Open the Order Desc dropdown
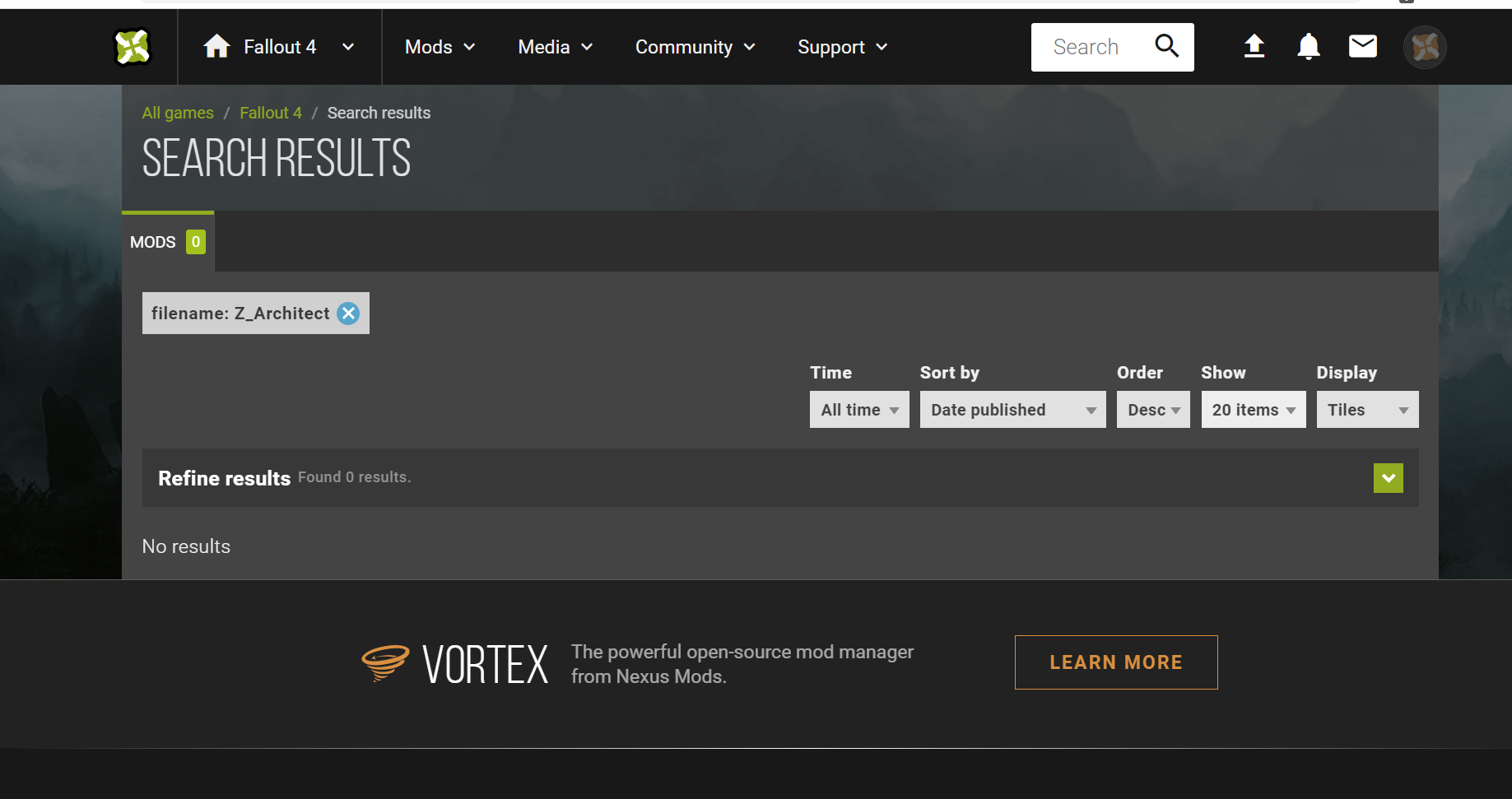This screenshot has width=1512, height=799. 1153,410
